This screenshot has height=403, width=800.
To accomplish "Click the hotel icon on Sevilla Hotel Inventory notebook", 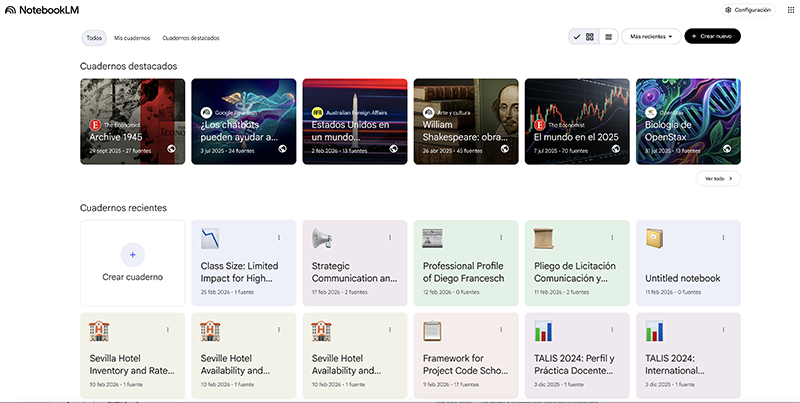I will pyautogui.click(x=99, y=330).
